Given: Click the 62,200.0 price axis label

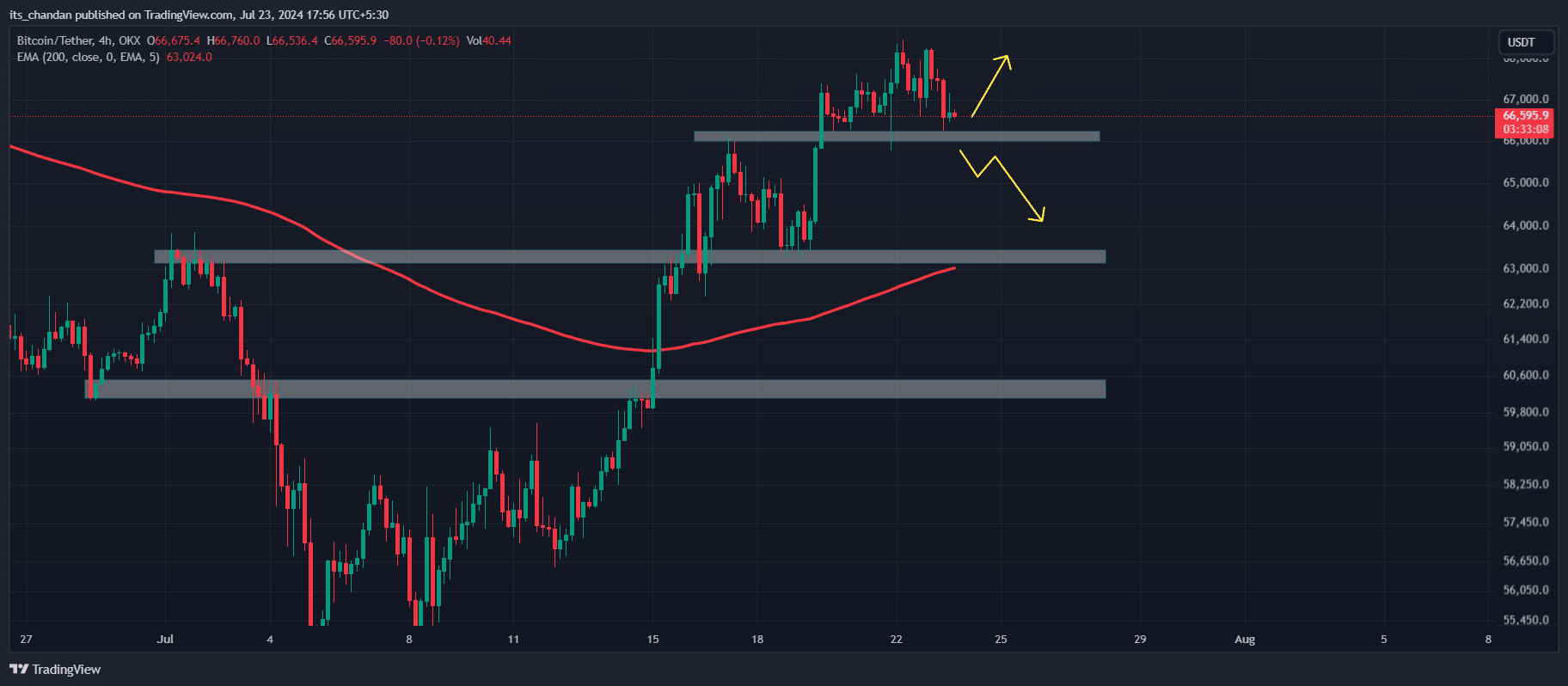Looking at the screenshot, I should tap(1525, 303).
